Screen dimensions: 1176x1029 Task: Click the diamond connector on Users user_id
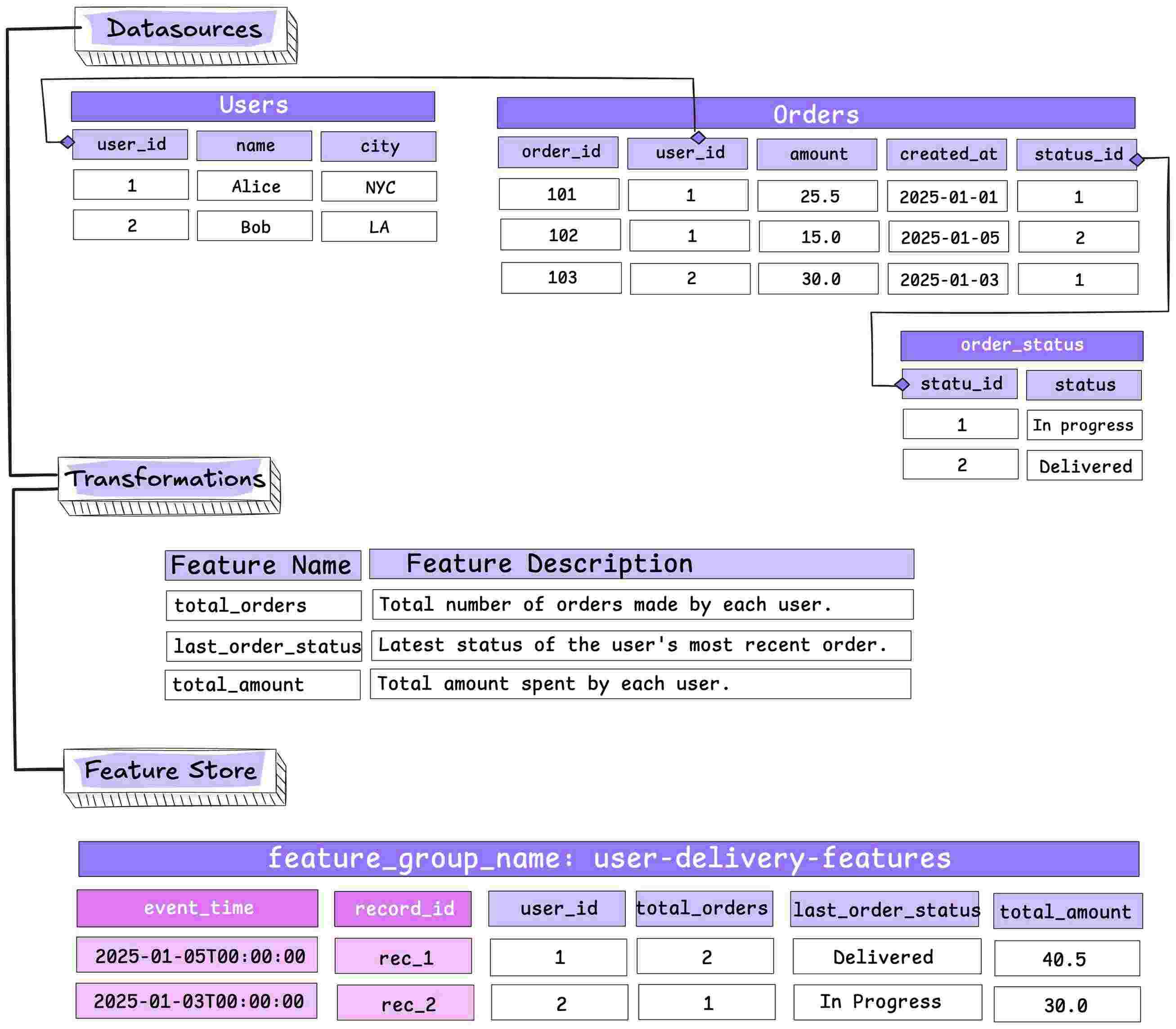point(67,141)
